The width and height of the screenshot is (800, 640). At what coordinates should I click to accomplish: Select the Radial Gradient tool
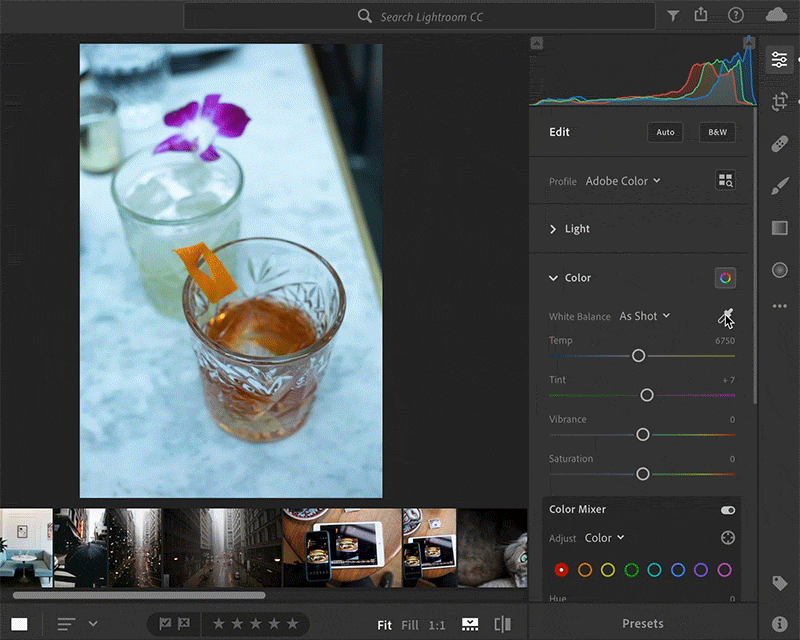pos(780,270)
